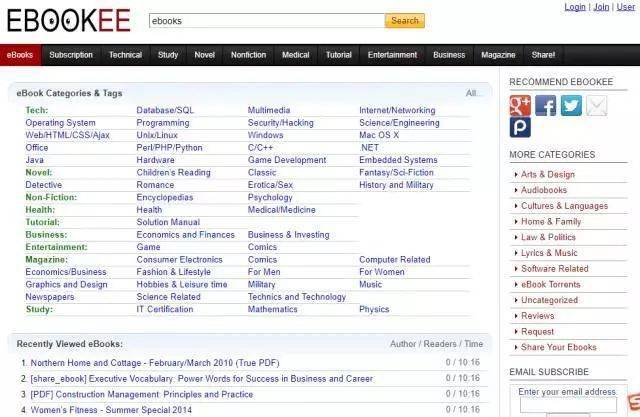Open Software Related category
The image size is (640, 417).
coord(554,269)
